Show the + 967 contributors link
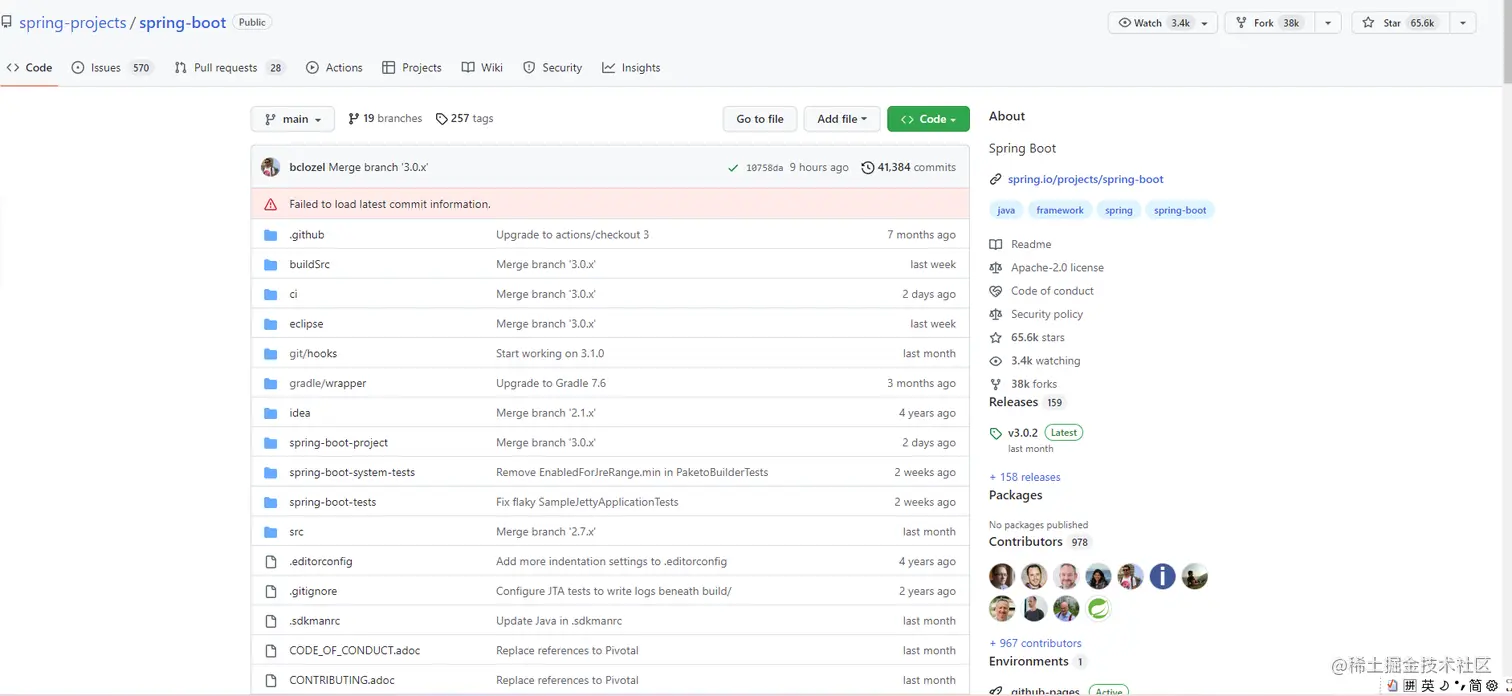The width and height of the screenshot is (1512, 696). (1035, 644)
